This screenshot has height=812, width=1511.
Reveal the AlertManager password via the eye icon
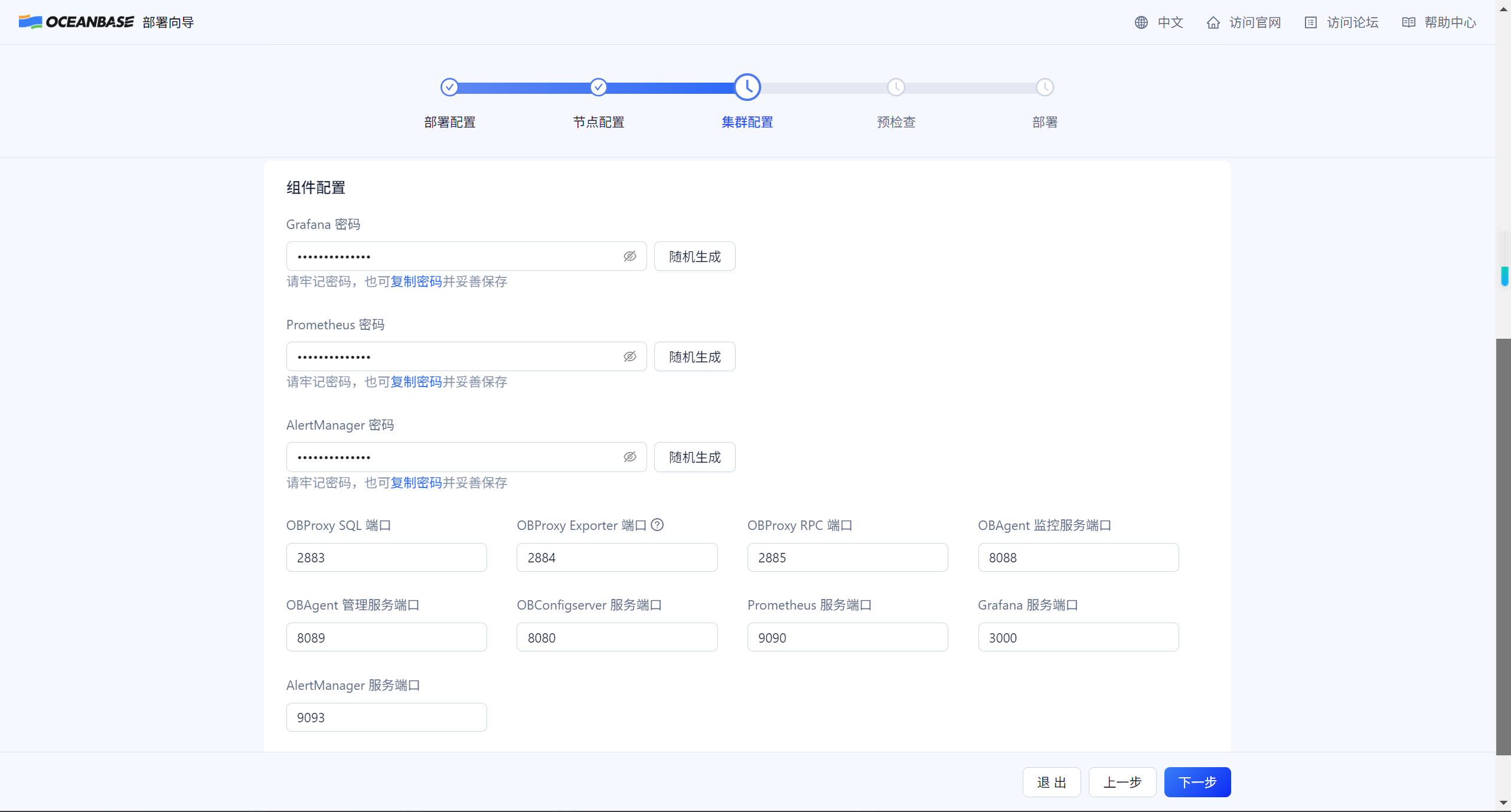click(629, 457)
